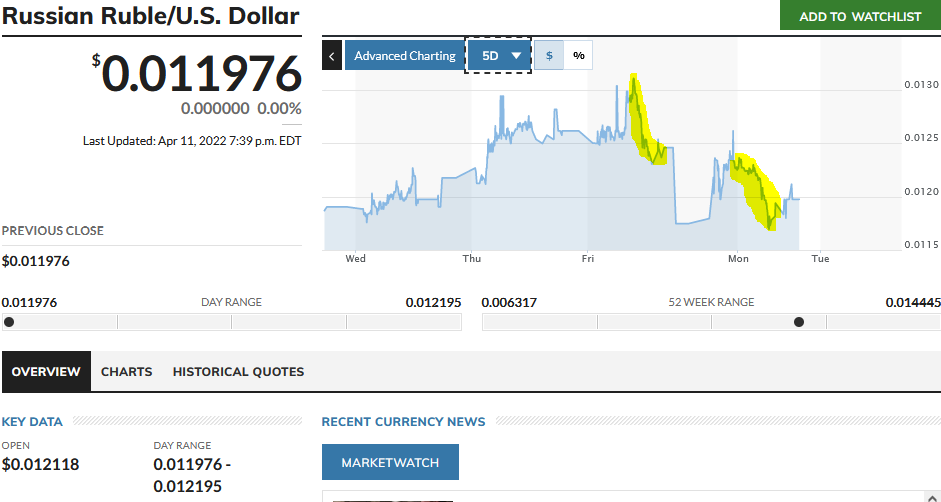This screenshot has width=941, height=502.
Task: Click the 52 week range slider marker
Action: [799, 322]
